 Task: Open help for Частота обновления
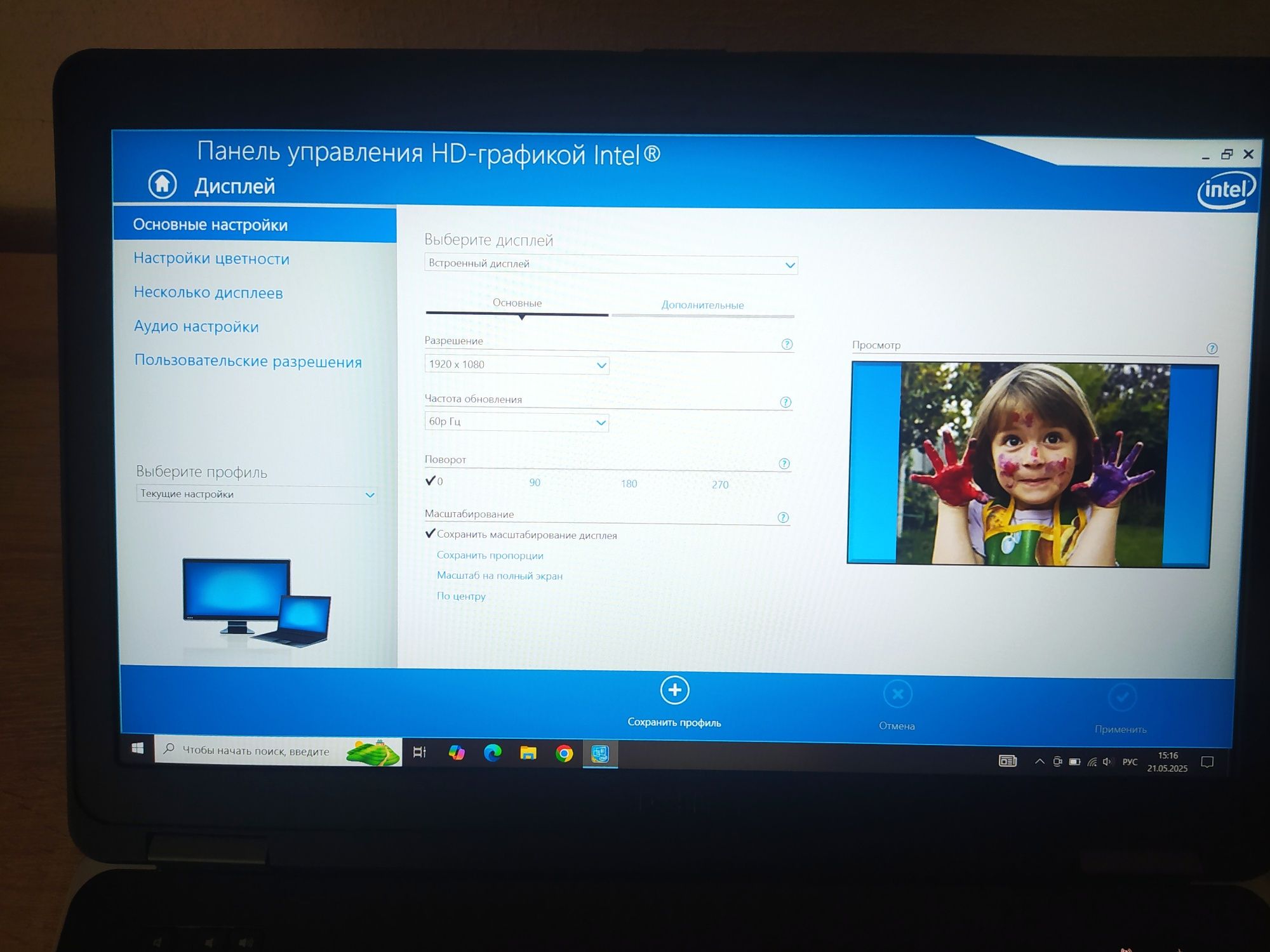785,402
